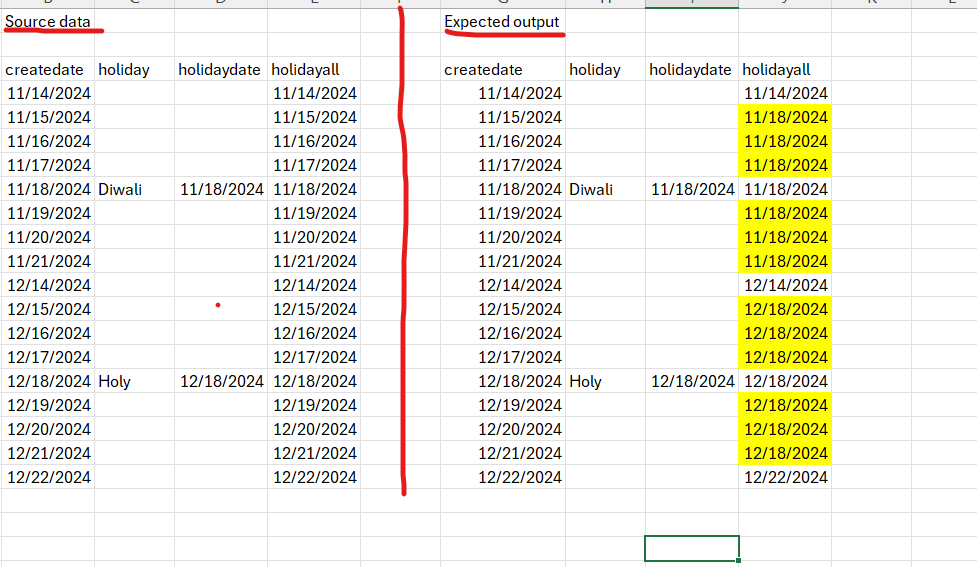Select Diwali cell in the Source data table

pos(134,189)
